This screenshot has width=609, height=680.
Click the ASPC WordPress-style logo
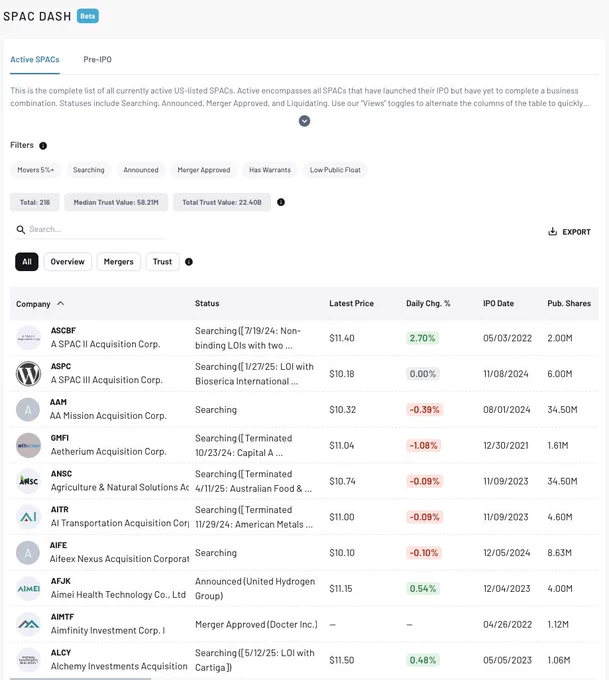(x=28, y=374)
